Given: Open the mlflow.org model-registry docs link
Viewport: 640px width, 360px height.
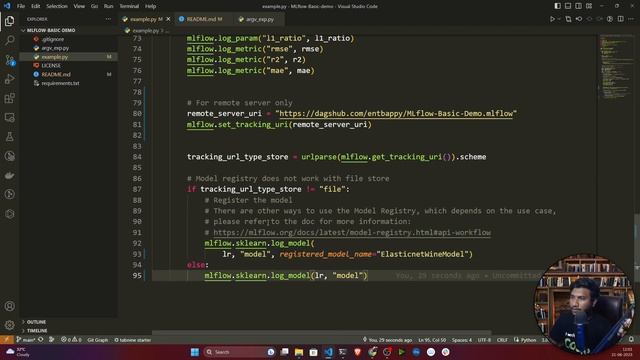Looking at the screenshot, I should 352,232.
